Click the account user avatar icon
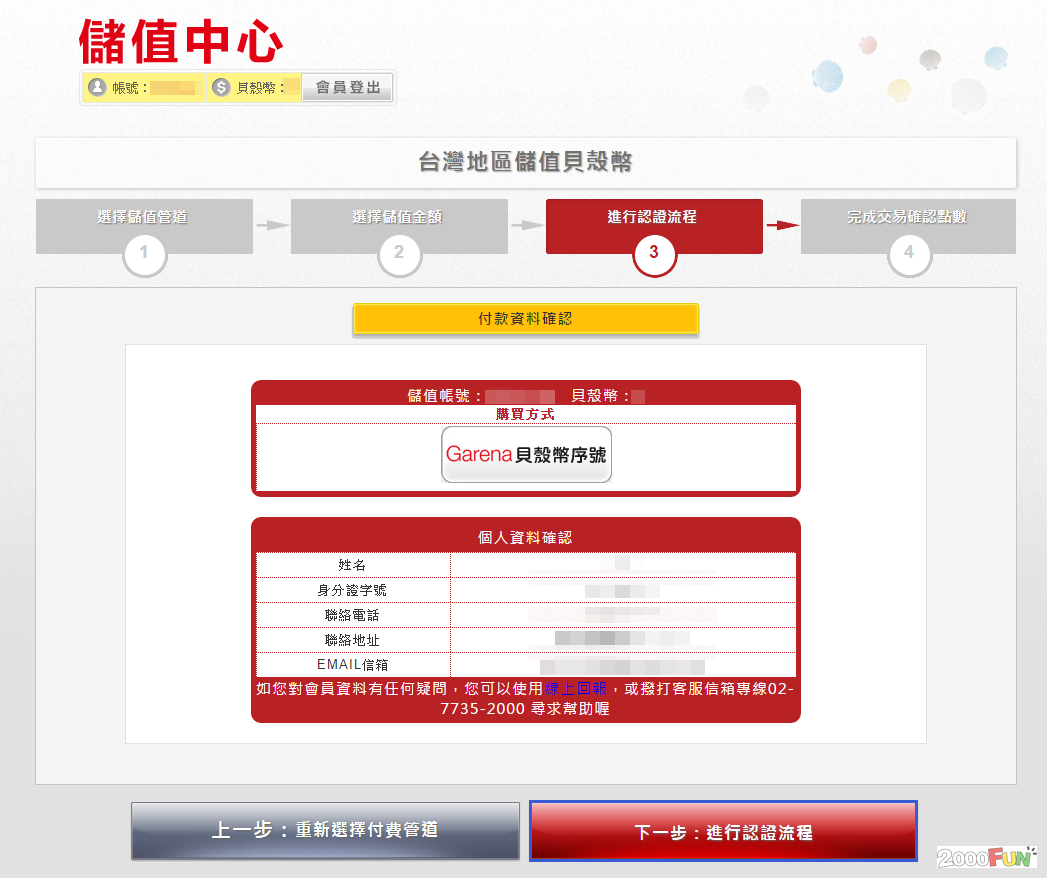Screen dimensions: 1047x878 [97, 87]
